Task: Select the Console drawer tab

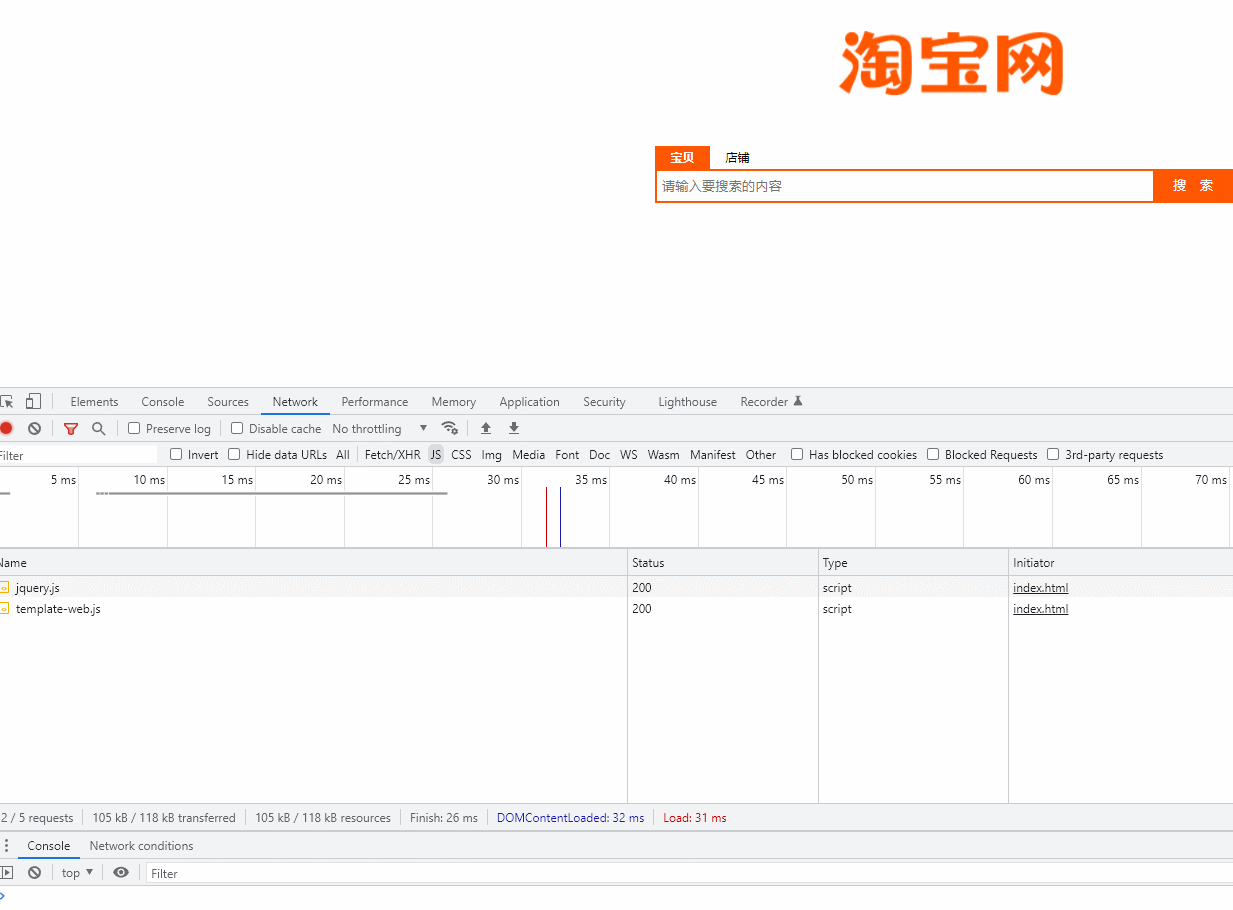Action: tap(49, 846)
